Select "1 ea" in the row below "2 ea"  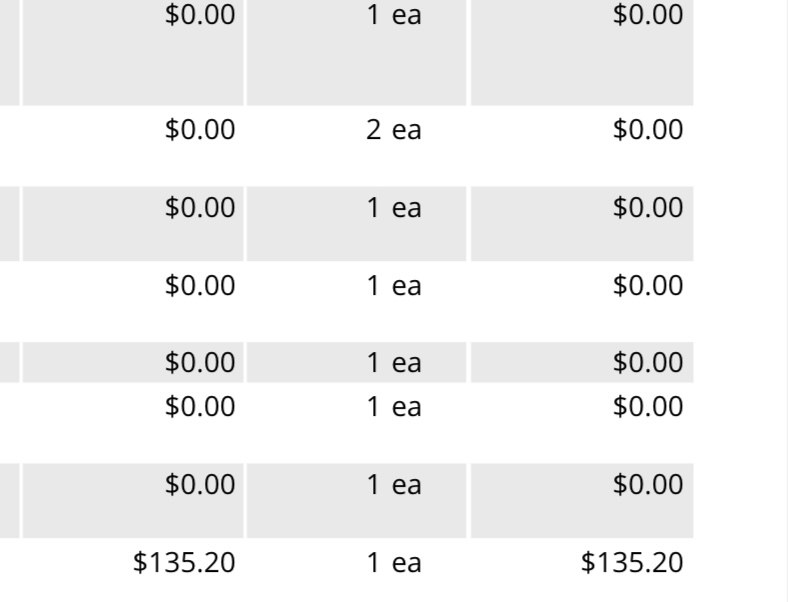click(x=394, y=208)
